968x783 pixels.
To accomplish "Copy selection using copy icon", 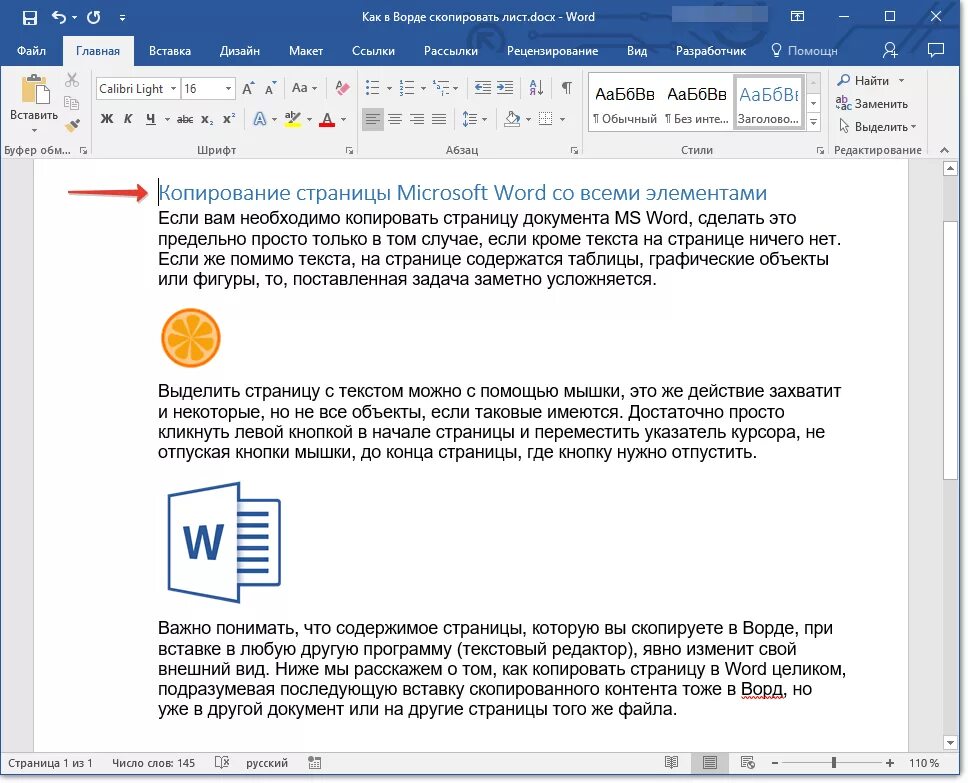I will [72, 103].
